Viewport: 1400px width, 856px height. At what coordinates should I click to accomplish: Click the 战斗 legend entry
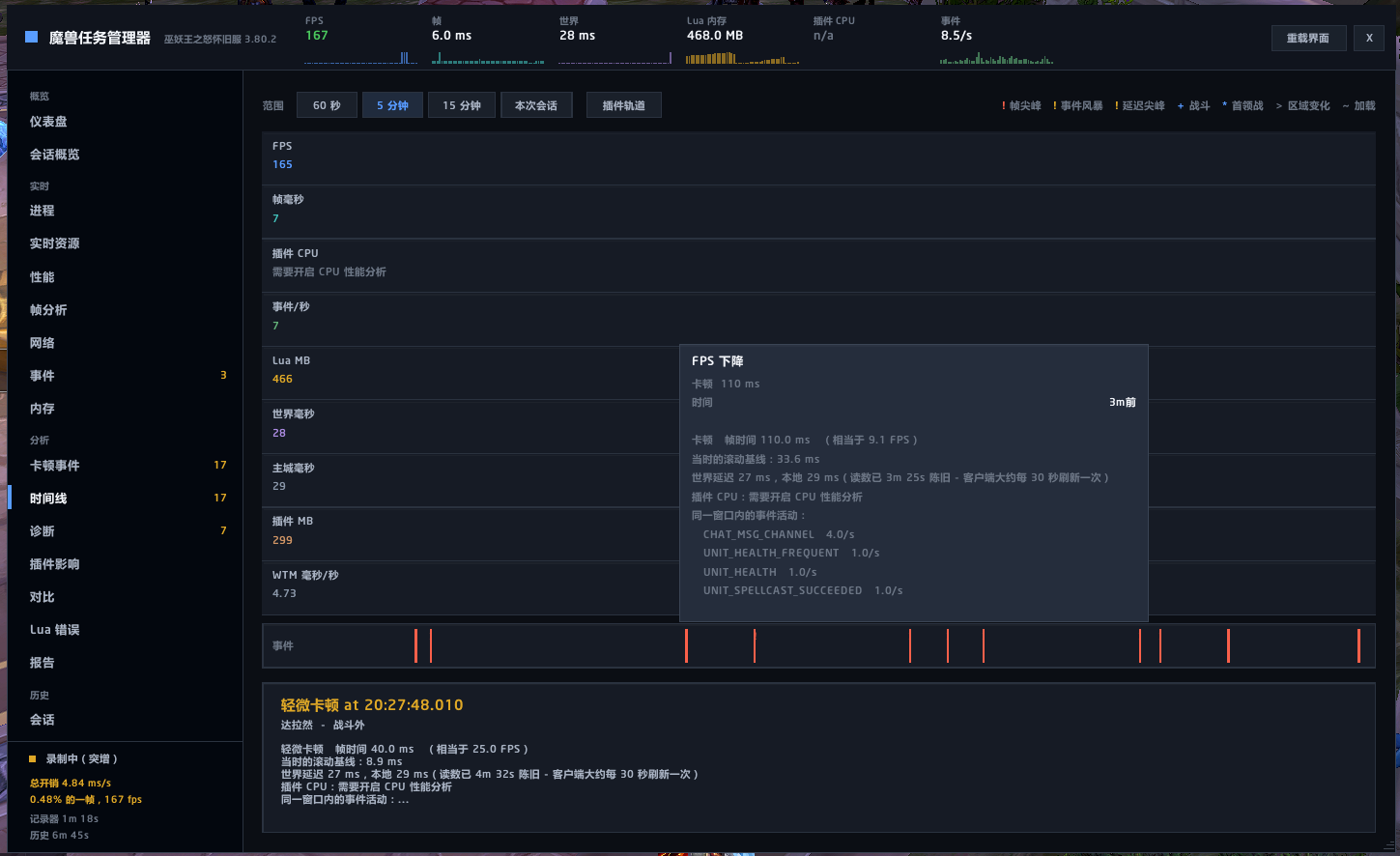(1193, 106)
